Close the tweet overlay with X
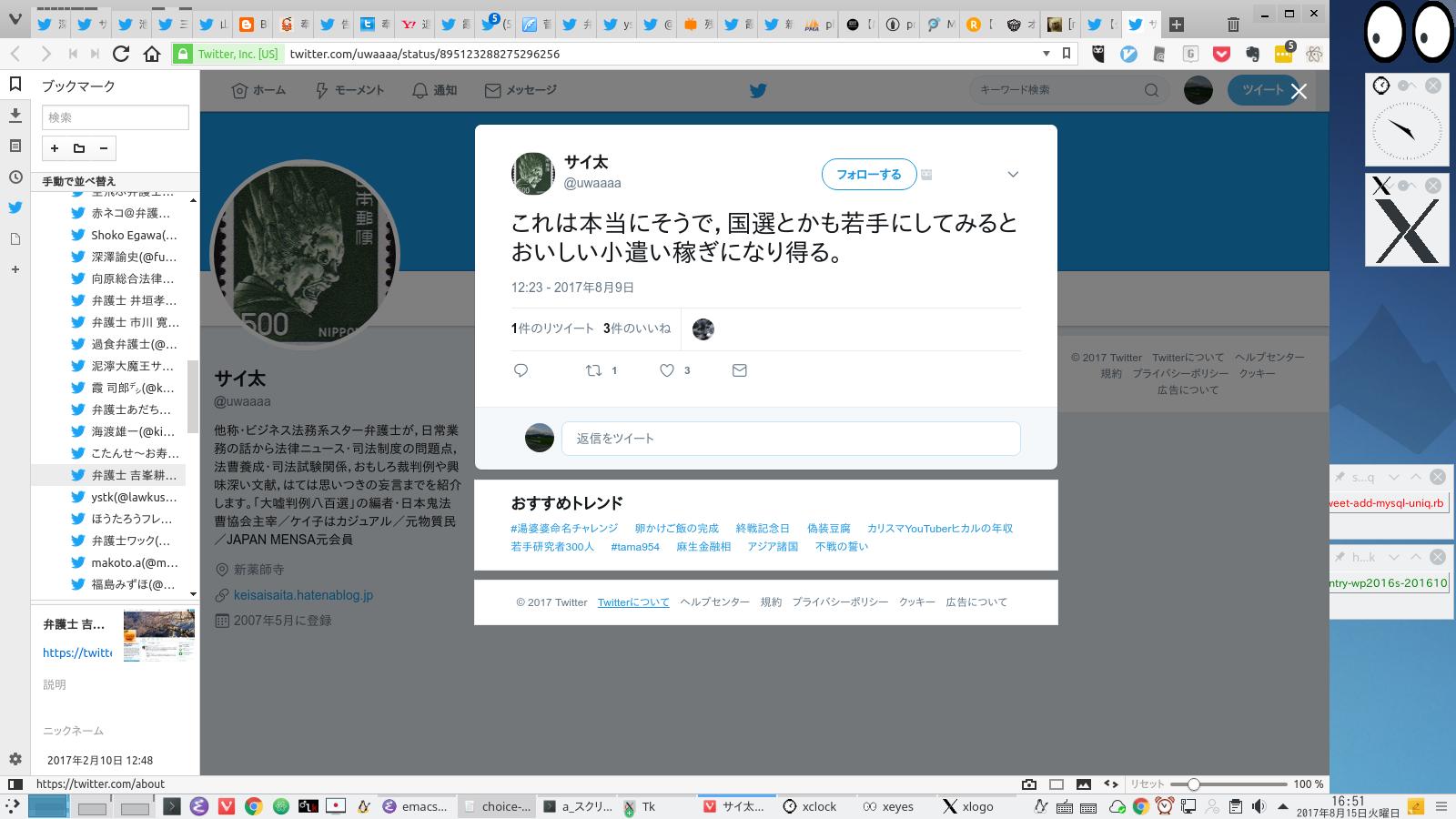Viewport: 1456px width, 819px height. pos(1299,91)
